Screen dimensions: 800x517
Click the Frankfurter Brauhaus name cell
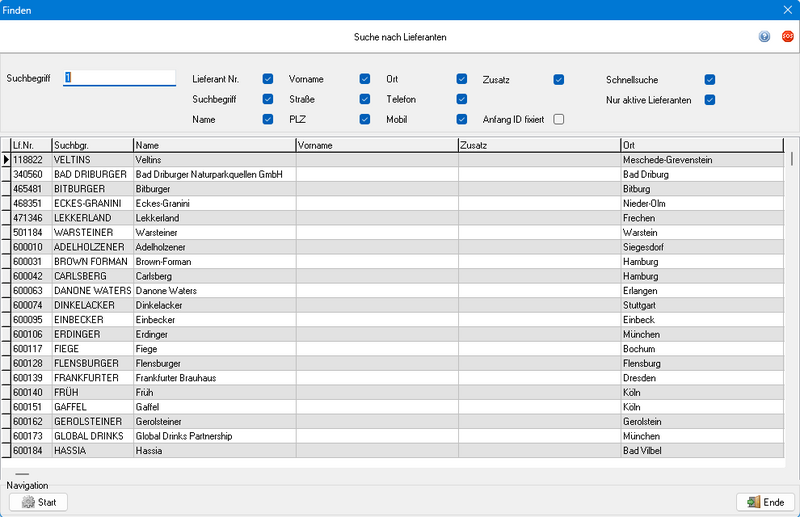tap(214, 378)
